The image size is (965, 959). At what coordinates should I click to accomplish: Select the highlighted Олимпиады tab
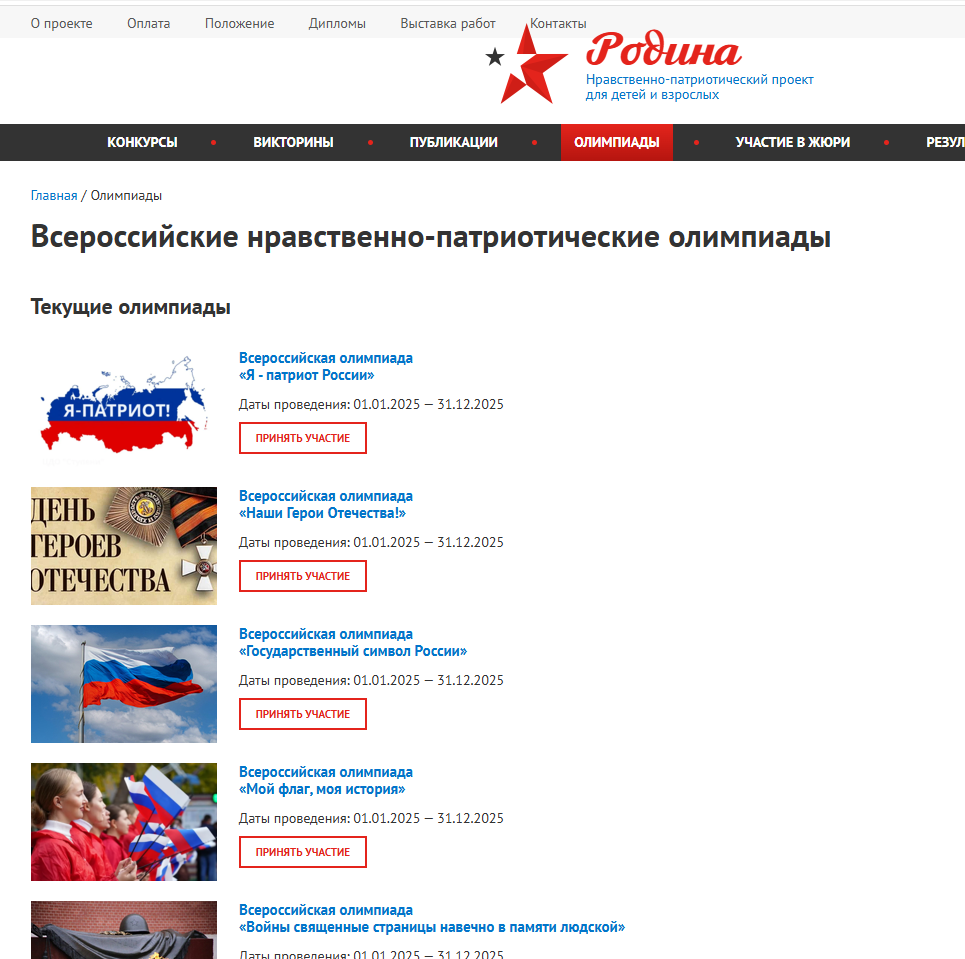click(617, 142)
